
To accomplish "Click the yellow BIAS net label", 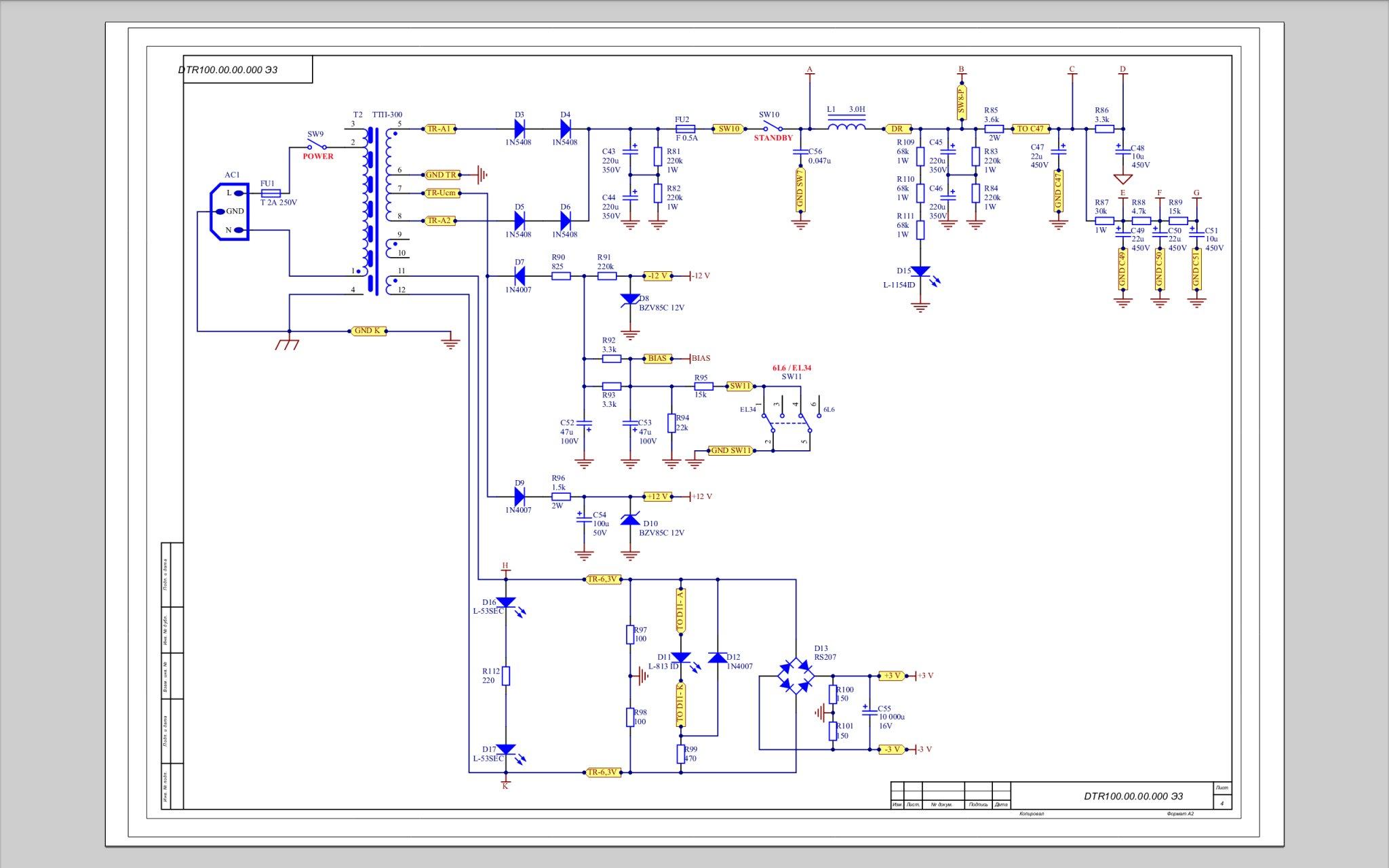I will coord(657,358).
